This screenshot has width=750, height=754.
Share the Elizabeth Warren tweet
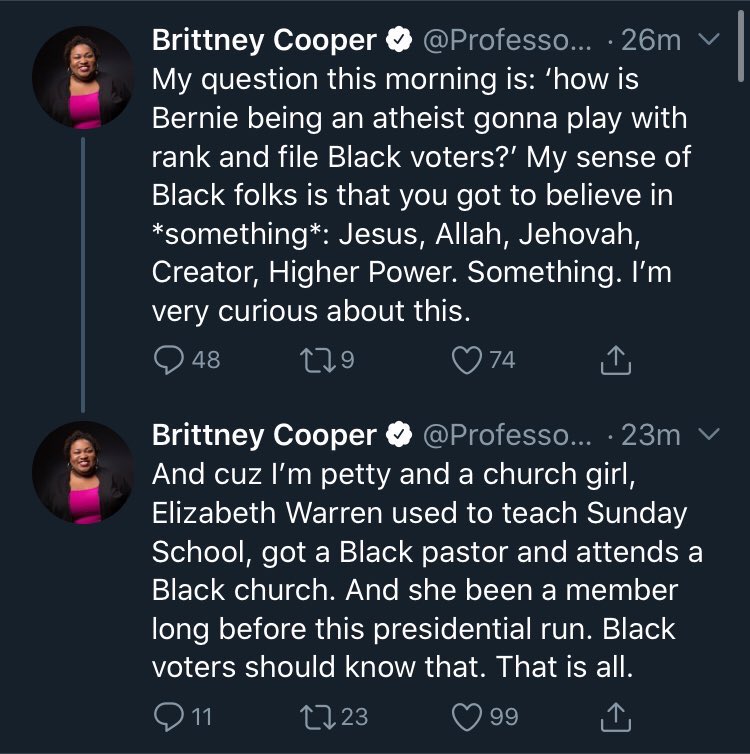(x=616, y=716)
